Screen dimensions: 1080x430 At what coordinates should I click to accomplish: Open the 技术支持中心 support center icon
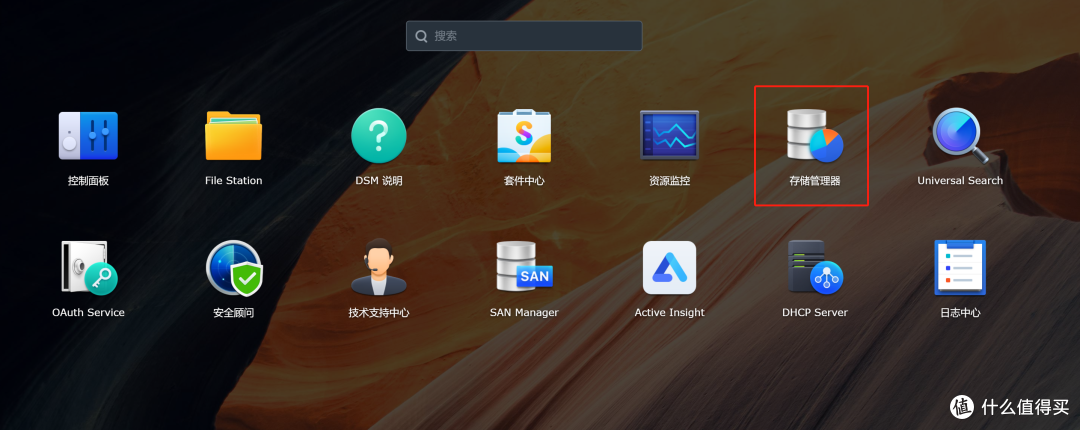point(379,267)
